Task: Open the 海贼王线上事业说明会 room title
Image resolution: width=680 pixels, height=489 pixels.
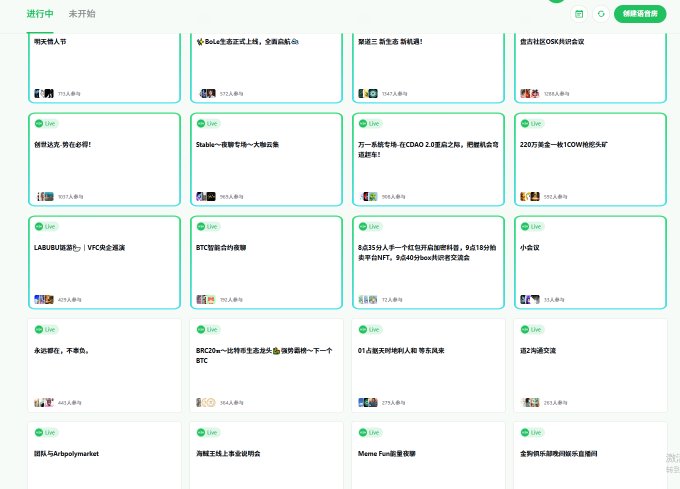Action: click(x=228, y=454)
